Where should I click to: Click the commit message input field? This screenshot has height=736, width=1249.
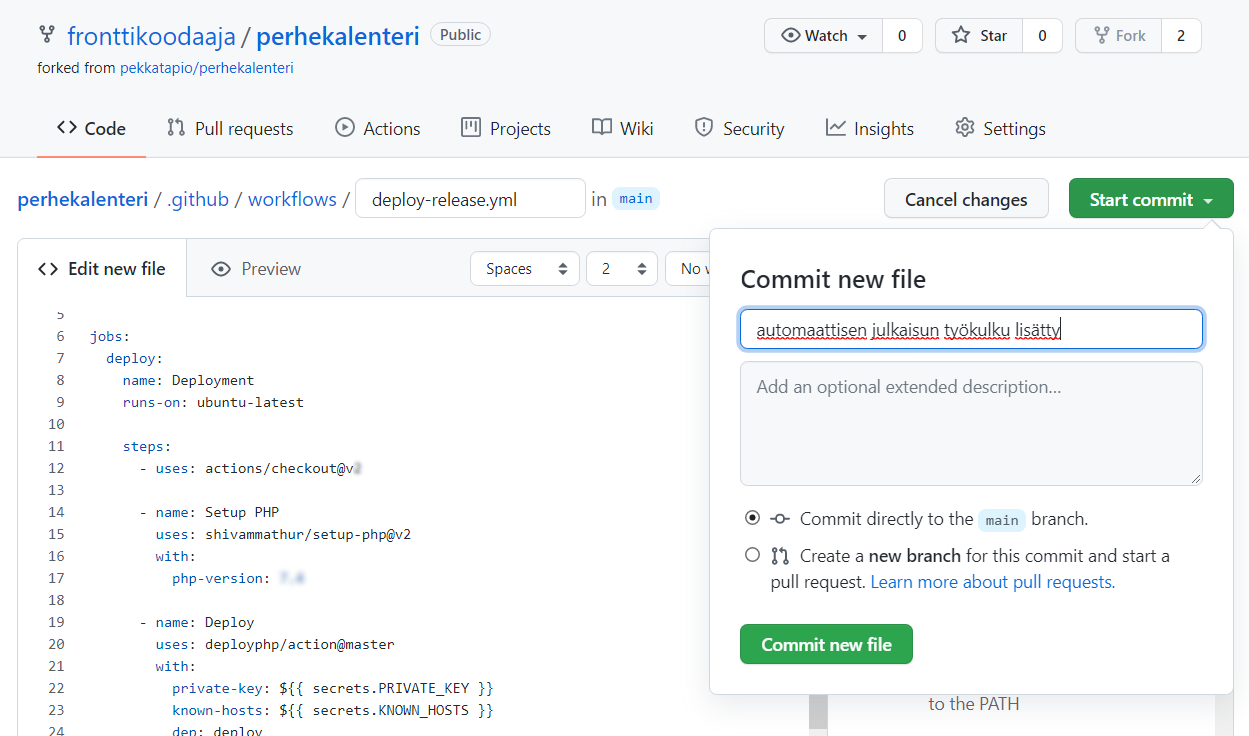pyautogui.click(x=971, y=329)
